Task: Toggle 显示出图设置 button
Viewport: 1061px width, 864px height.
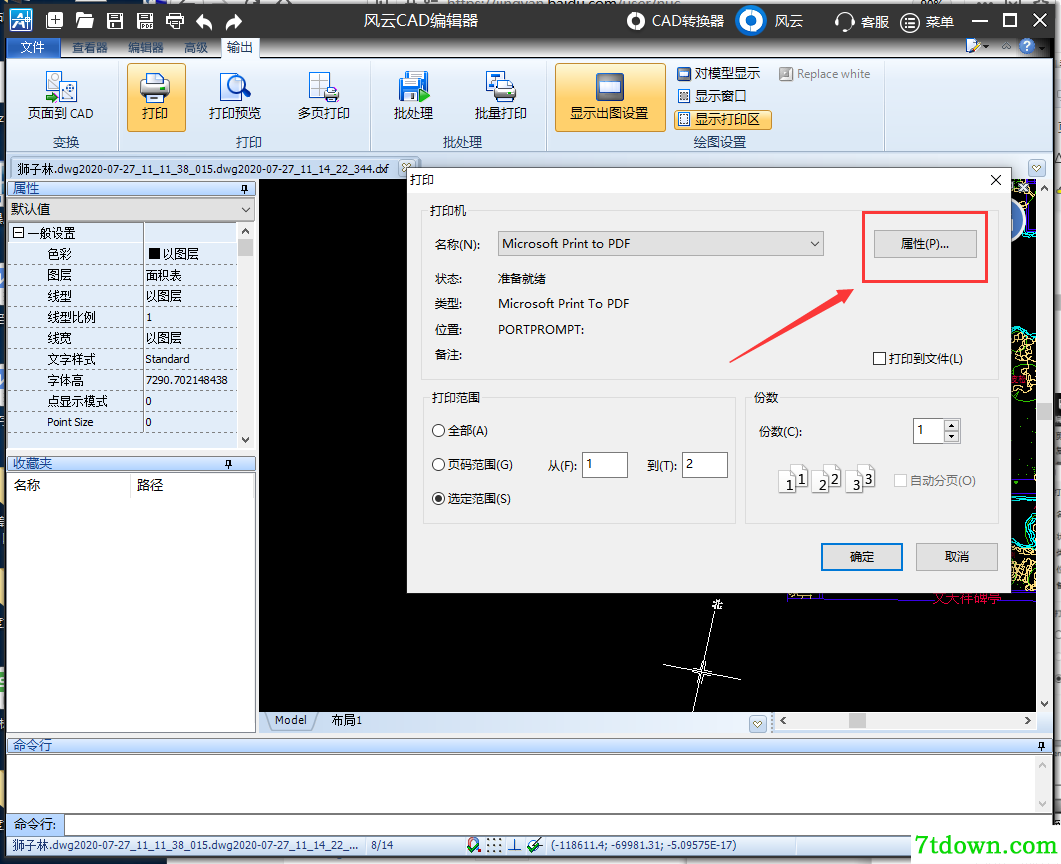Action: click(610, 97)
